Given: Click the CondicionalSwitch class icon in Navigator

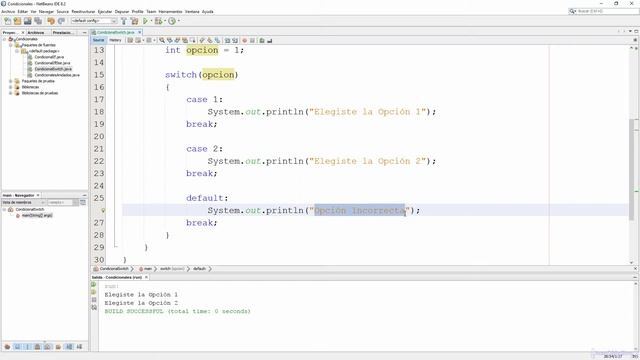Looking at the screenshot, I should (11, 209).
